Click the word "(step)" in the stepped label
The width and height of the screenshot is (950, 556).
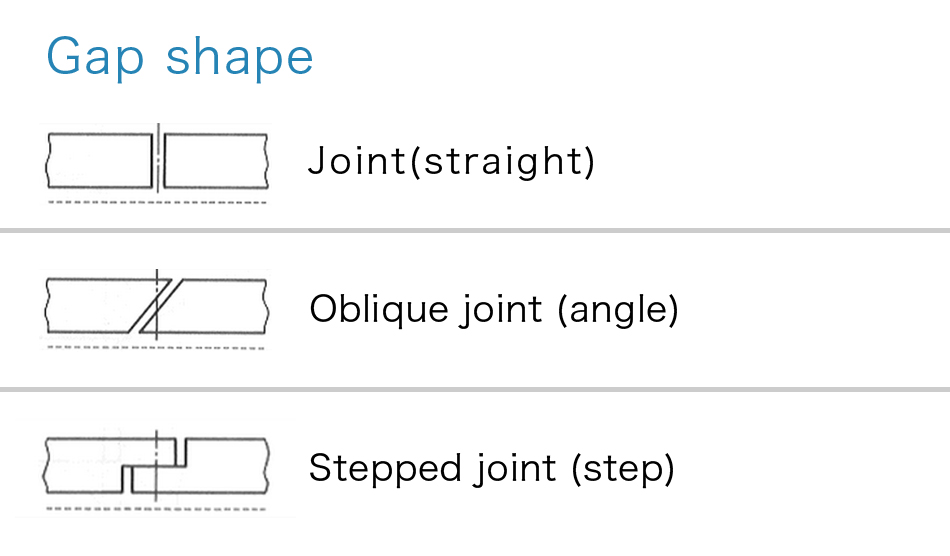point(623,469)
